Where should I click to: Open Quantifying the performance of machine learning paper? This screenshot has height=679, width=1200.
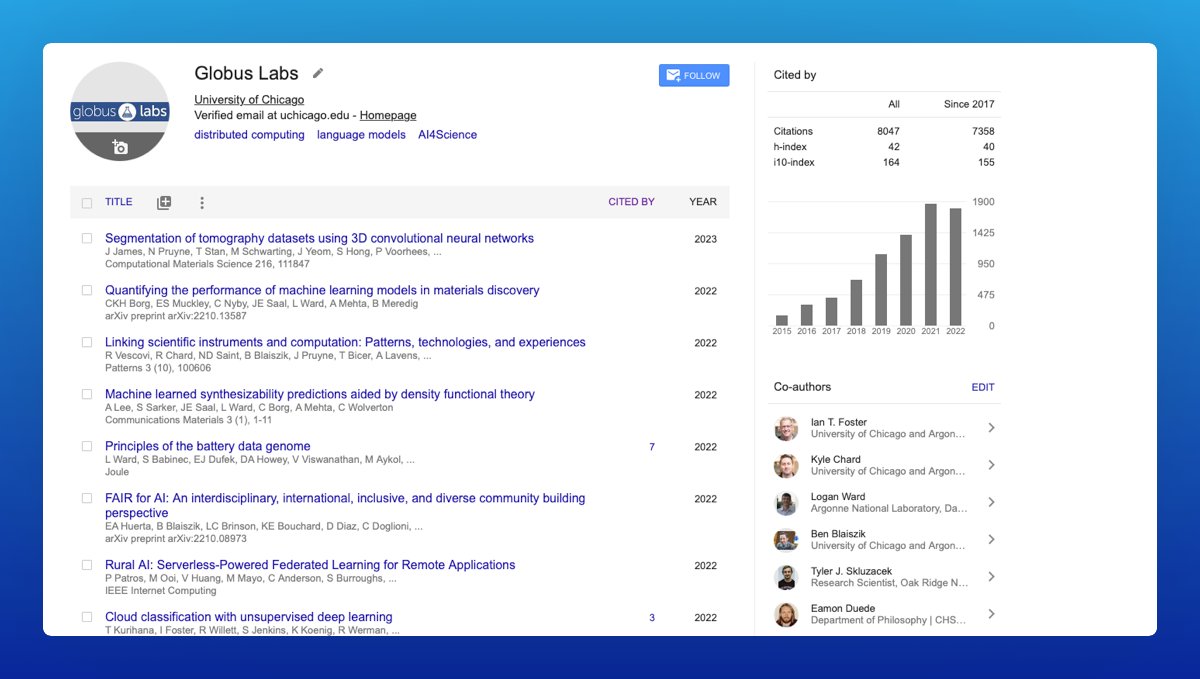pyautogui.click(x=322, y=290)
